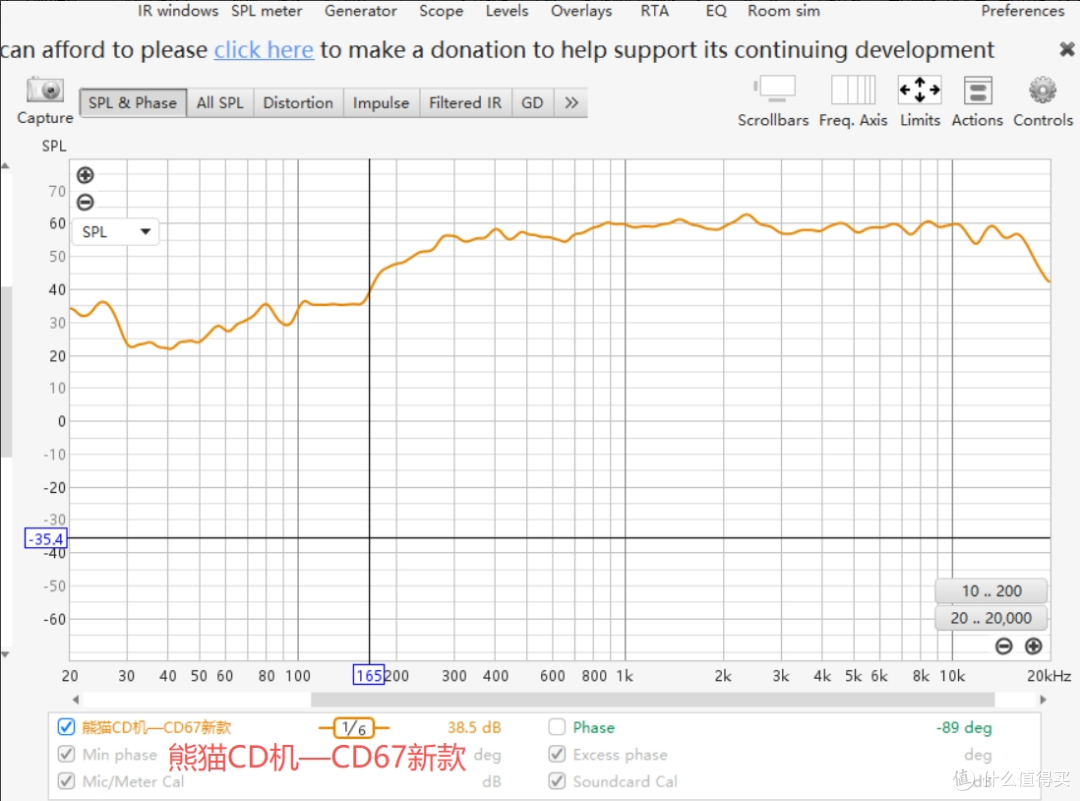Dismiss the donation banner with the X
This screenshot has height=801, width=1080.
(1066, 49)
